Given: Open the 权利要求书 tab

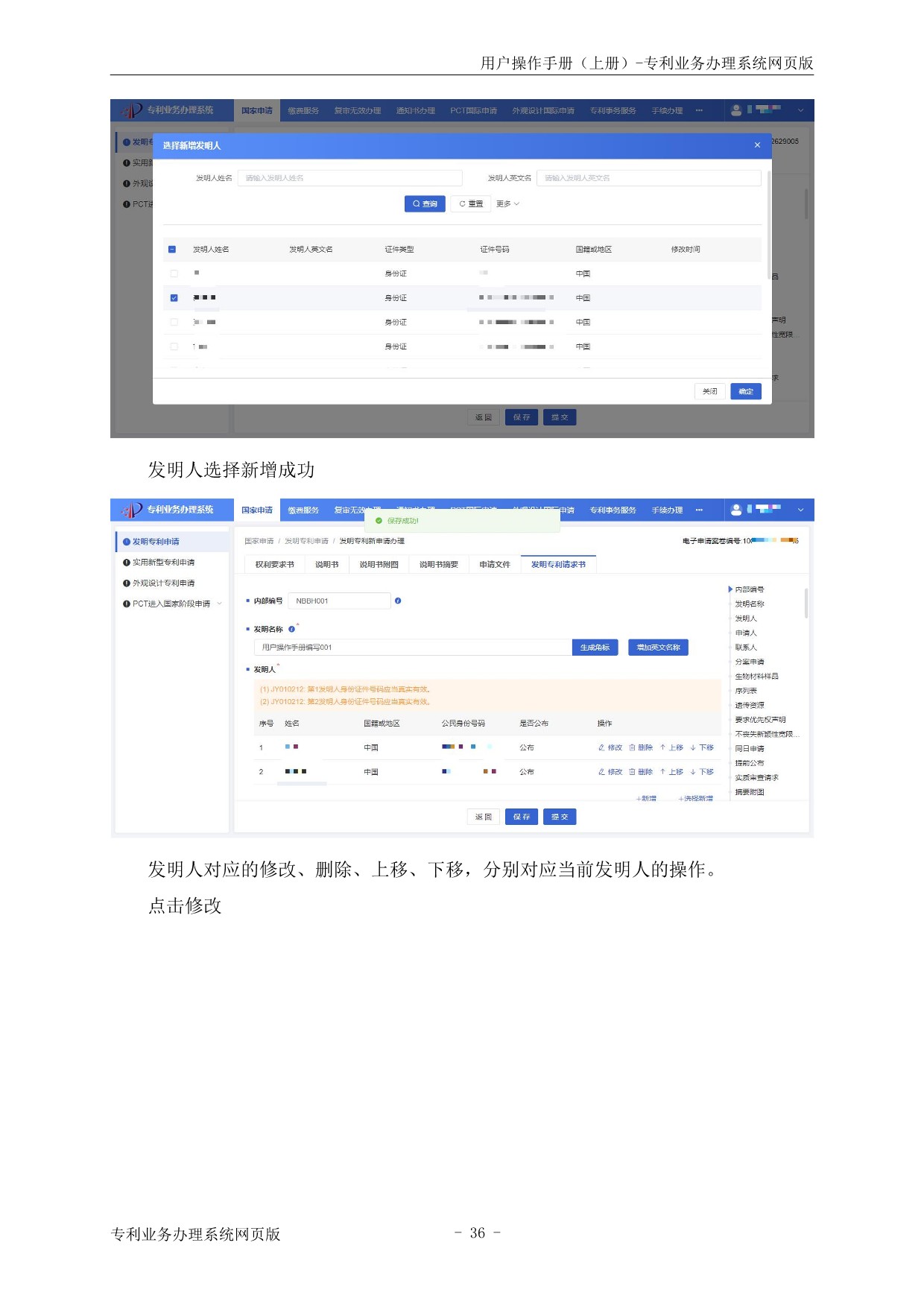Looking at the screenshot, I should point(274,565).
